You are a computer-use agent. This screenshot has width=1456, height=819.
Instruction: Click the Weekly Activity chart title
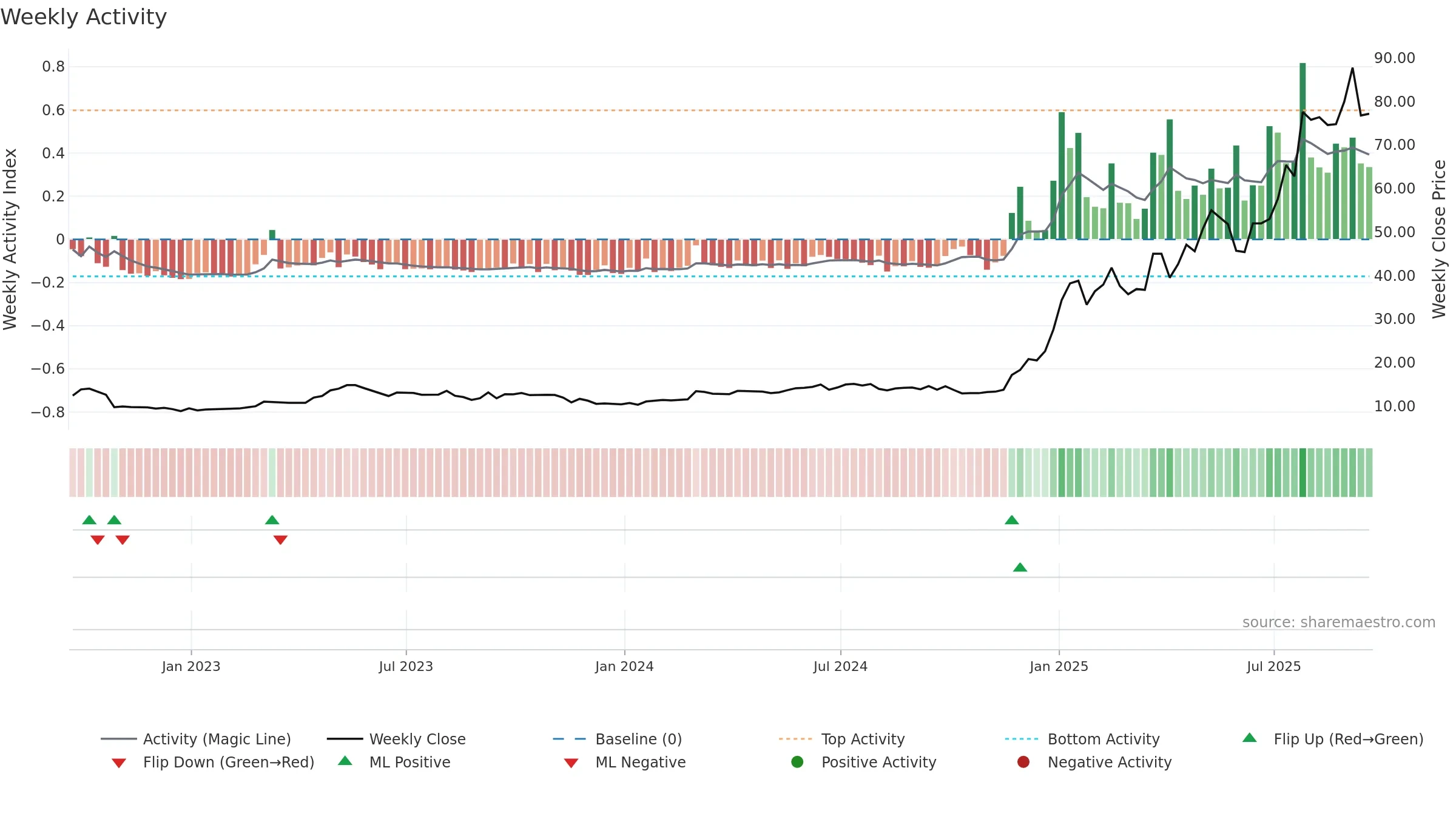[84, 17]
